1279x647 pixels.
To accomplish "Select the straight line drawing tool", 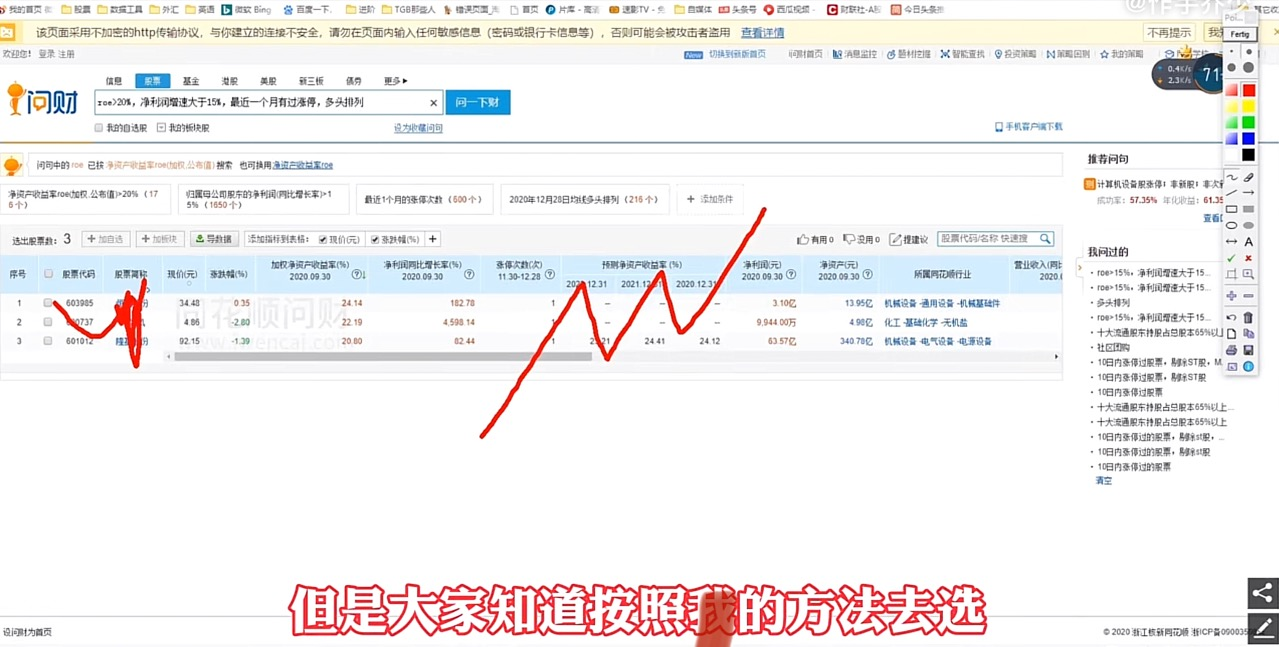I will [1232, 193].
